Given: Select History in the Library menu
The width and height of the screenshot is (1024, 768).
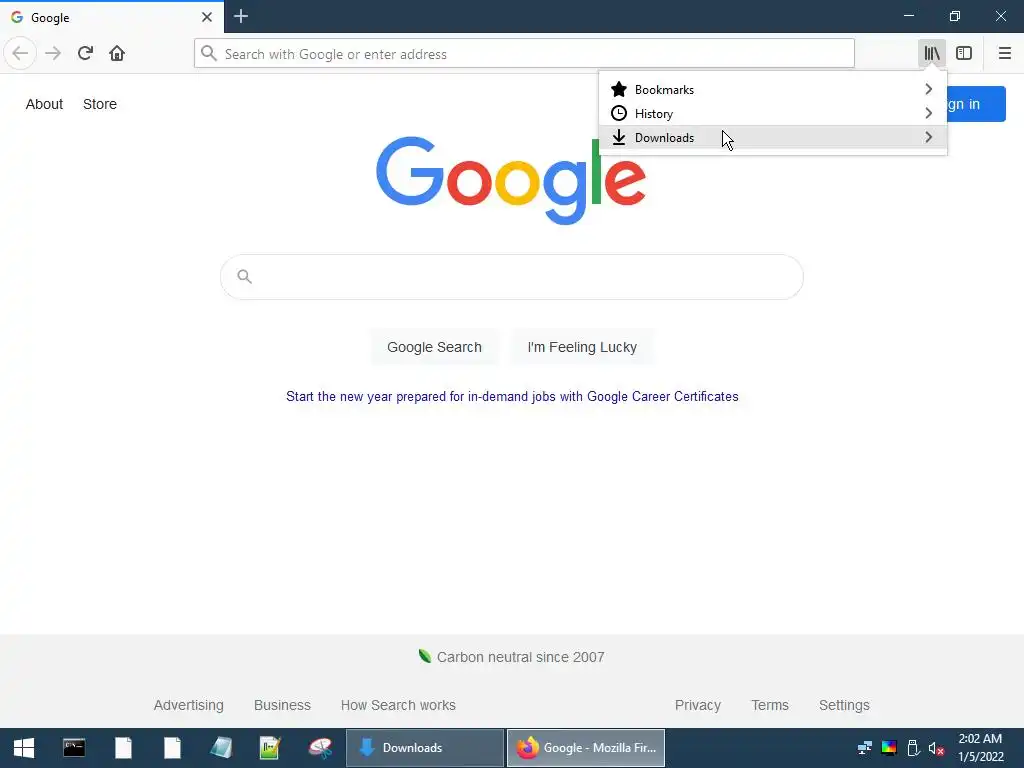Looking at the screenshot, I should [x=773, y=114].
